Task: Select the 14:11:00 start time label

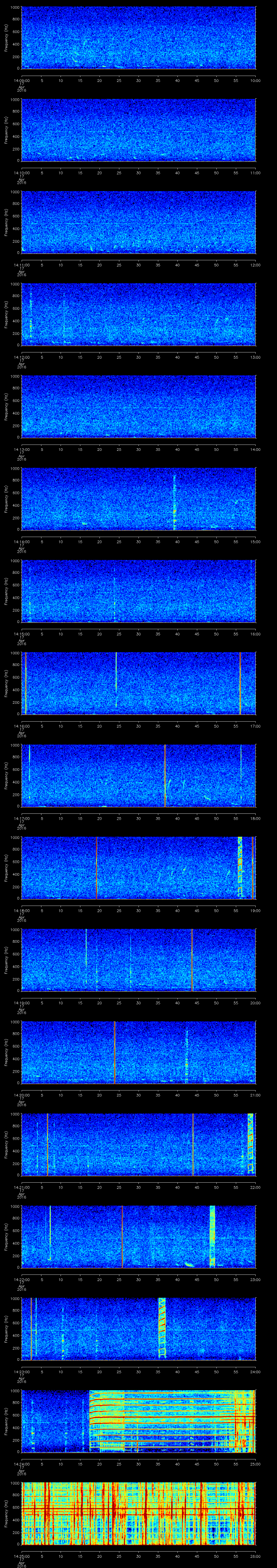Action: pyautogui.click(x=21, y=264)
